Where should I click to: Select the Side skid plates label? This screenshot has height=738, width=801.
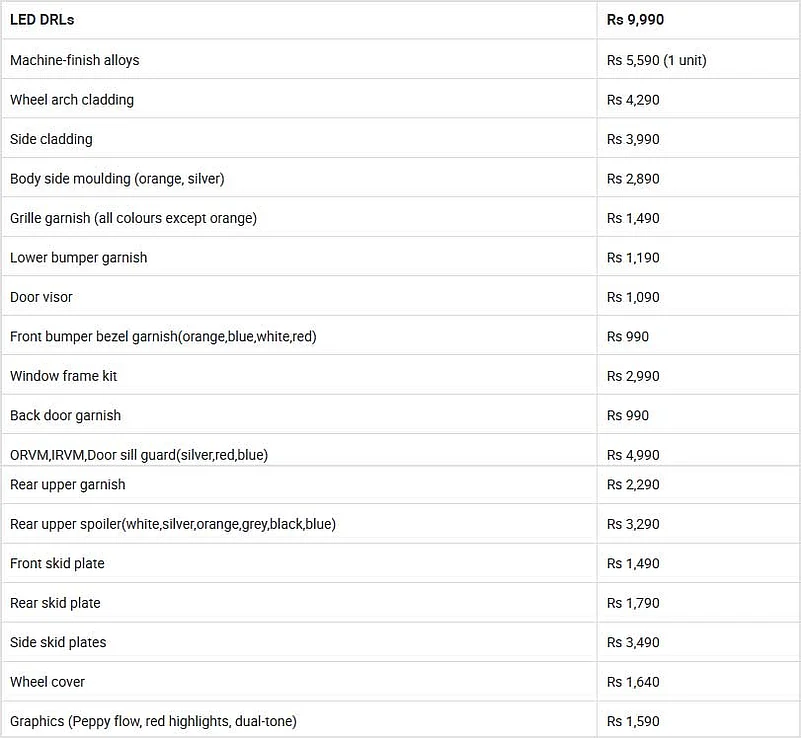(x=58, y=642)
